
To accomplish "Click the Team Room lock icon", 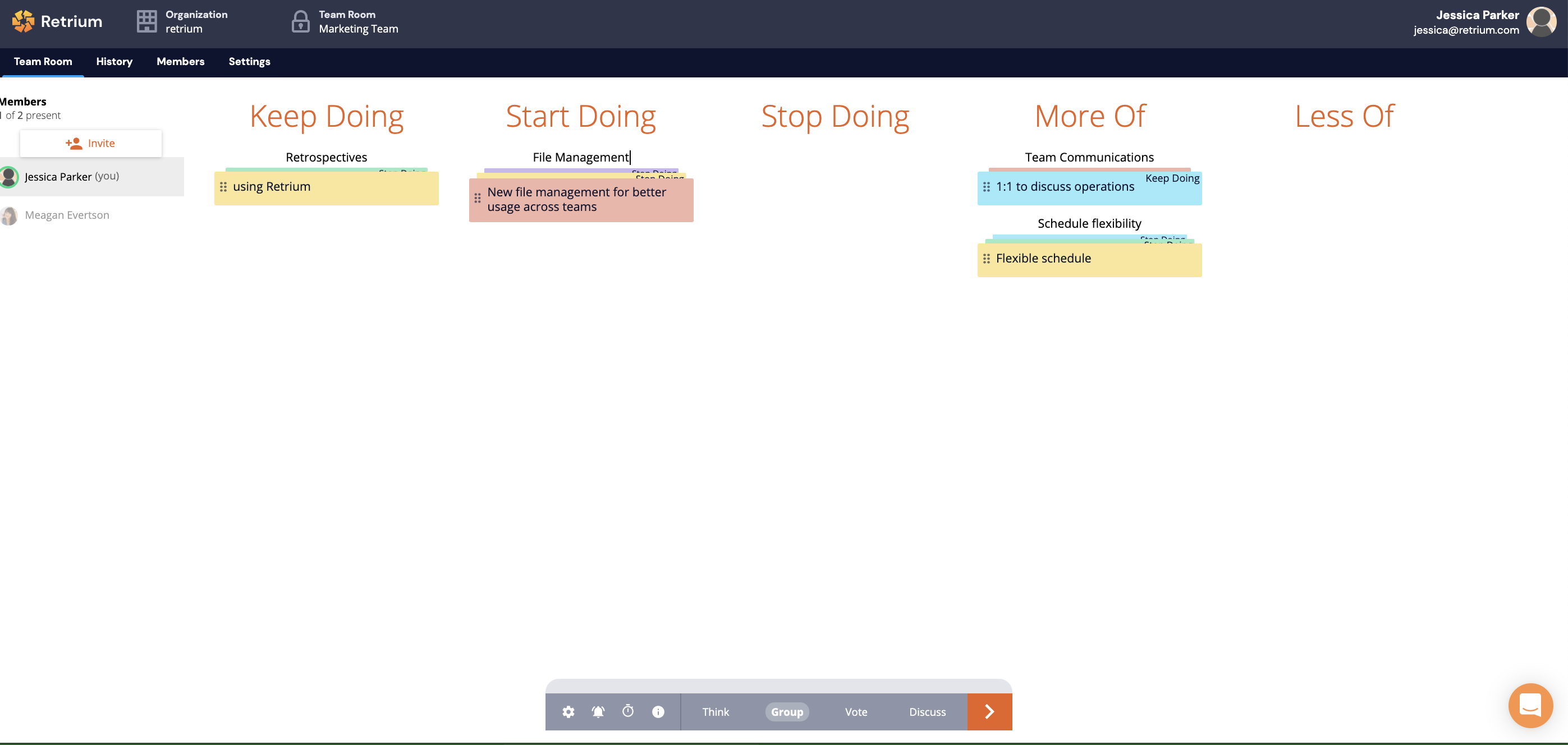I will coord(300,21).
